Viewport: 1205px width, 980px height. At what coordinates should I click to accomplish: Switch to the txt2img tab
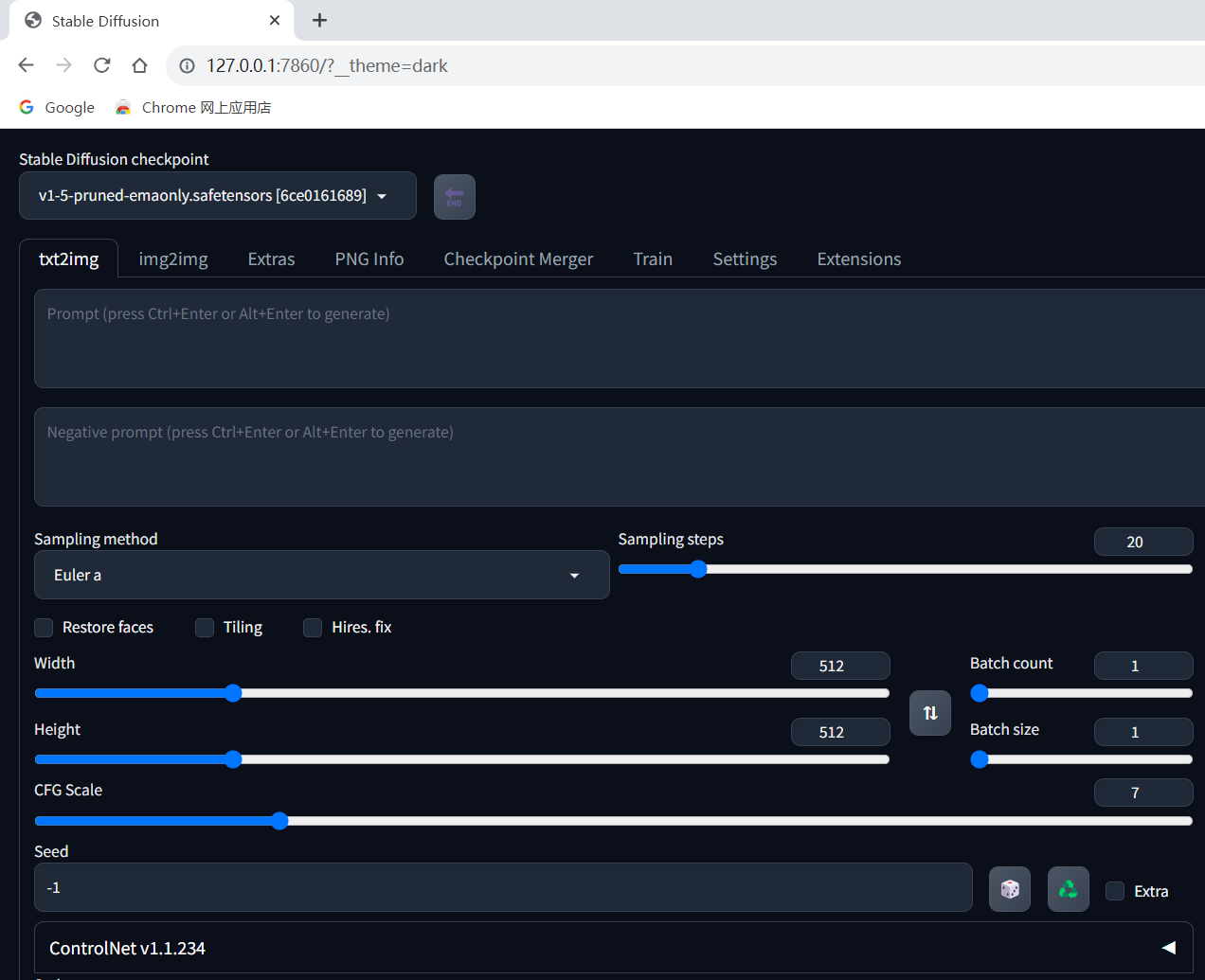(68, 258)
